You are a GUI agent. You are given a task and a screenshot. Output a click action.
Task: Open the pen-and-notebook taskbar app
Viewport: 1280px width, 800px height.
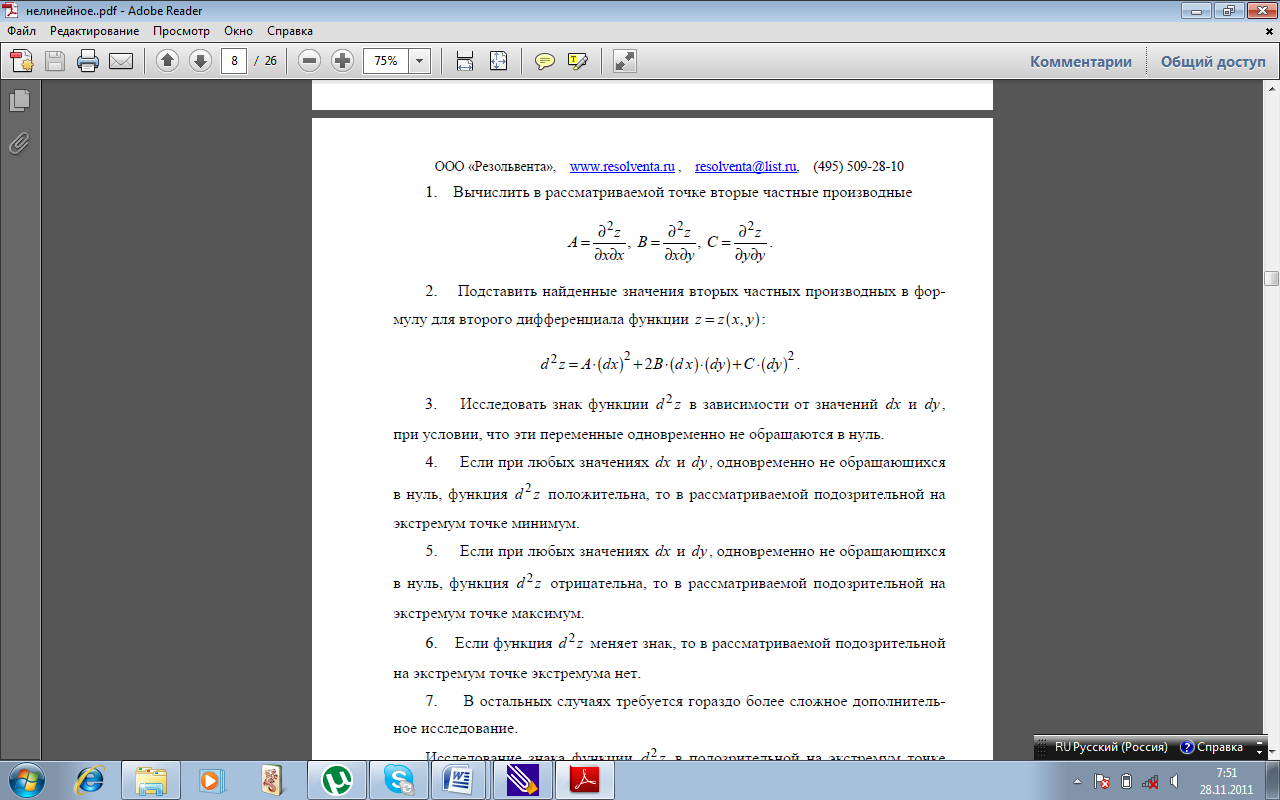[522, 779]
